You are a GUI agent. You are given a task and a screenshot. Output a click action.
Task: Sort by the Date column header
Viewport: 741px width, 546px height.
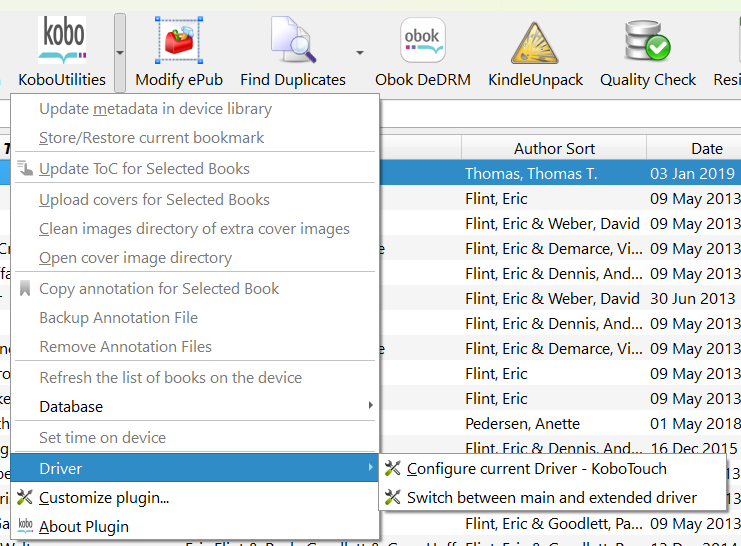706,148
